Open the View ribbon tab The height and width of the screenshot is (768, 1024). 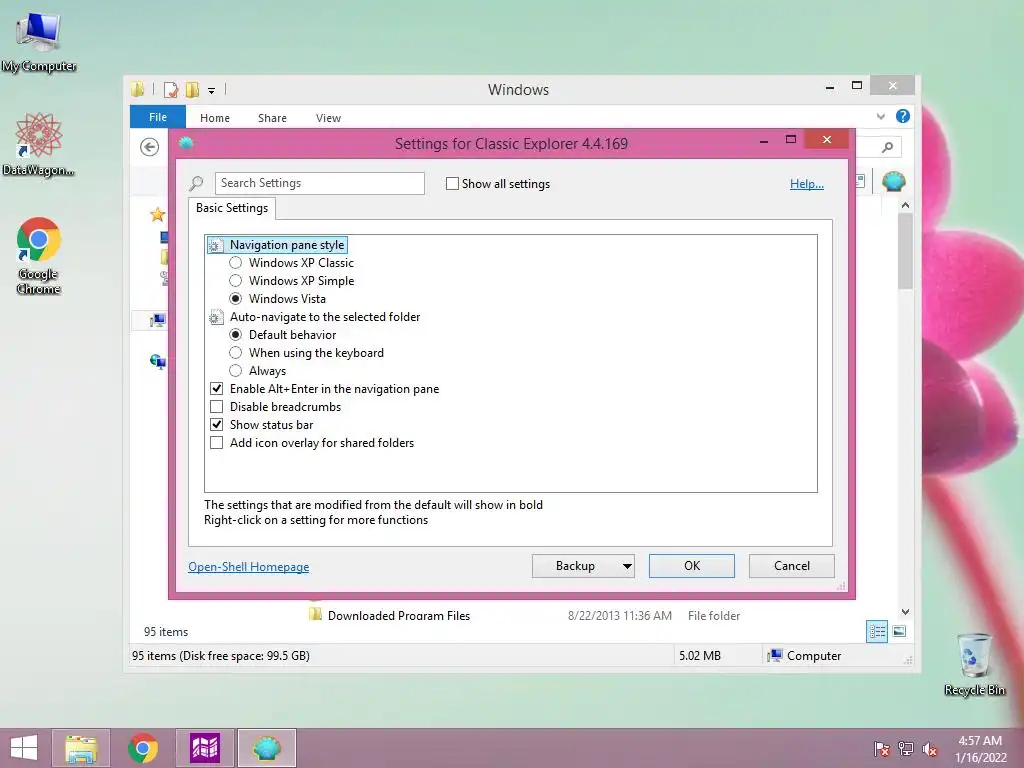328,118
